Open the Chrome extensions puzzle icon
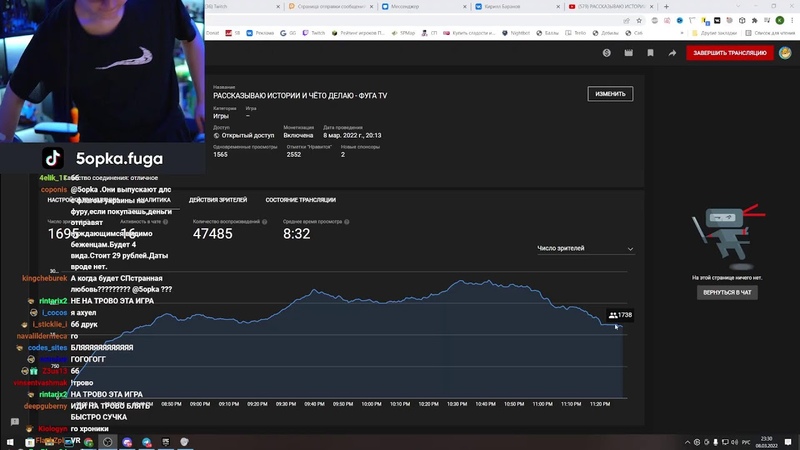 click(755, 20)
